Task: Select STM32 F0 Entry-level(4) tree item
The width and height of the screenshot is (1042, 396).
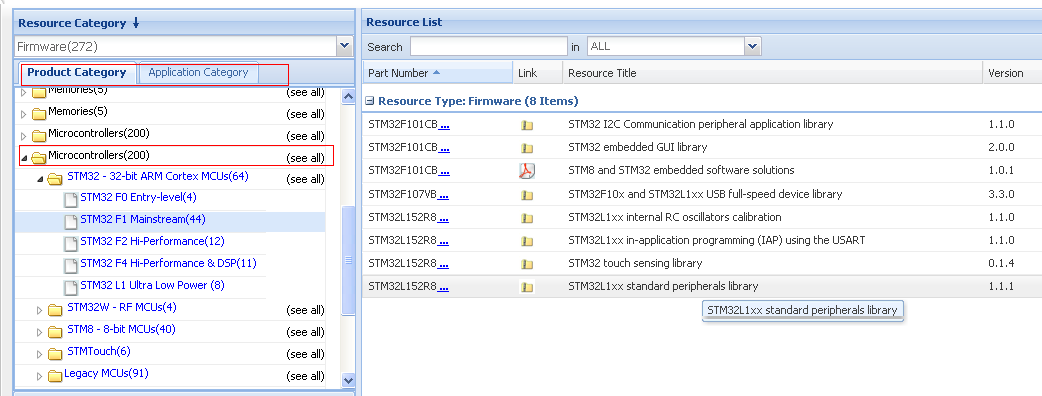Action: point(138,197)
